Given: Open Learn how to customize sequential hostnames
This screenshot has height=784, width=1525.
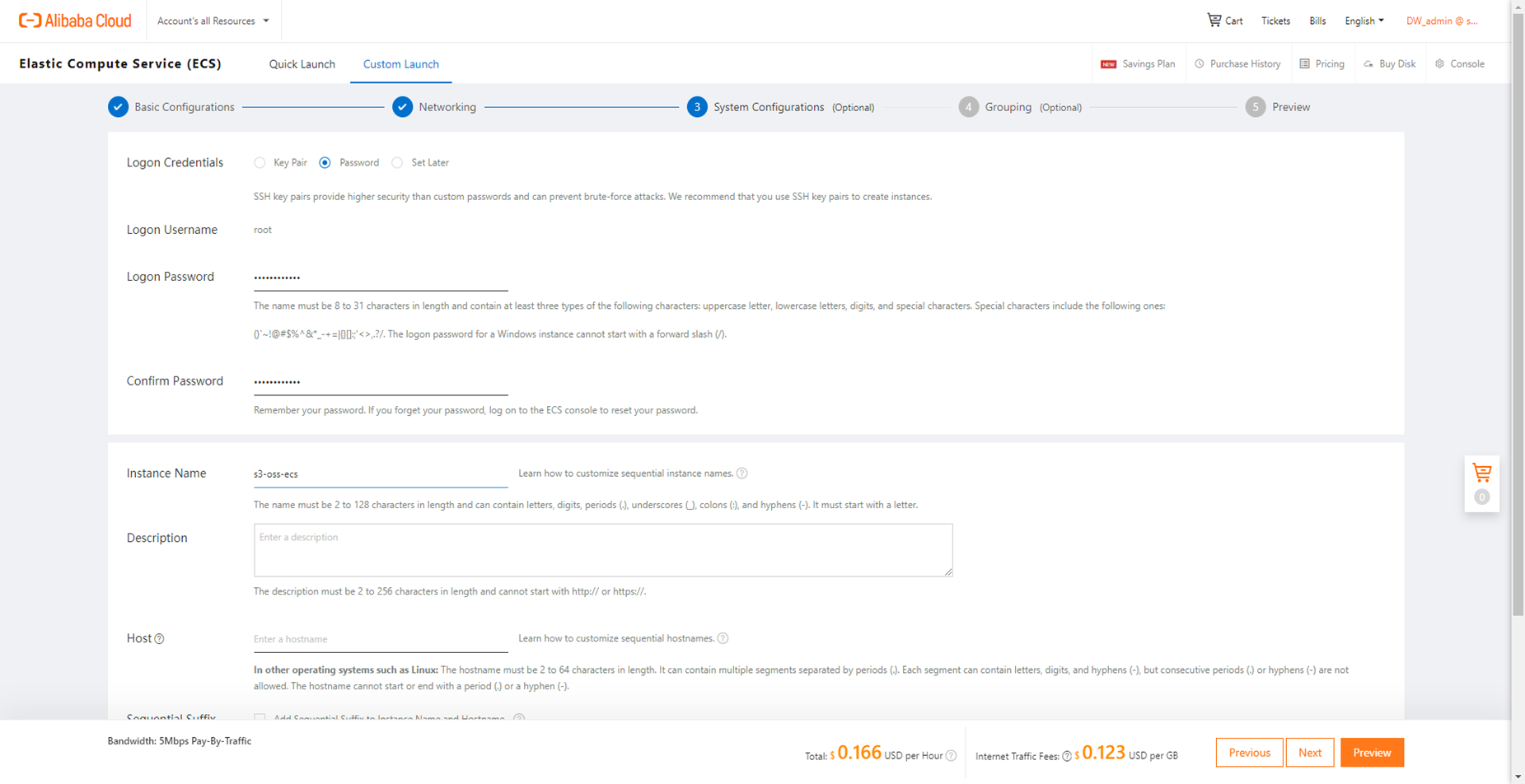Looking at the screenshot, I should pos(616,638).
